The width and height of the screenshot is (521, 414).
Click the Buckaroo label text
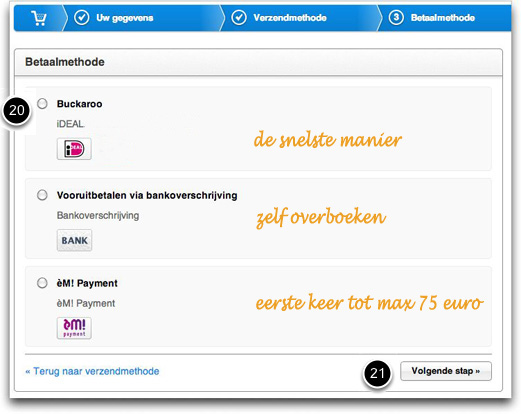tap(79, 104)
